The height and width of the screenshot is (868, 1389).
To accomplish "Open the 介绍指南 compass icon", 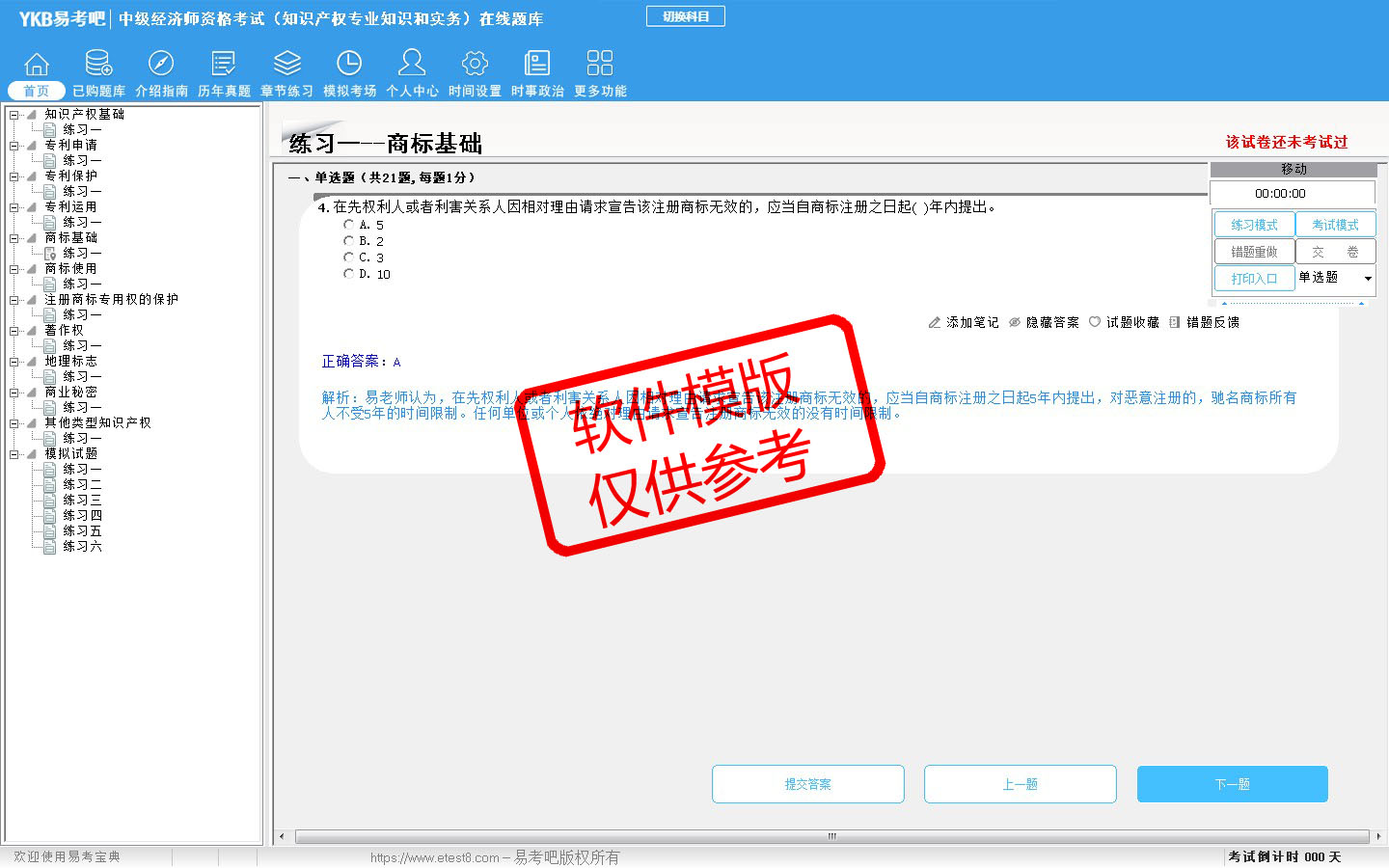I will (161, 64).
